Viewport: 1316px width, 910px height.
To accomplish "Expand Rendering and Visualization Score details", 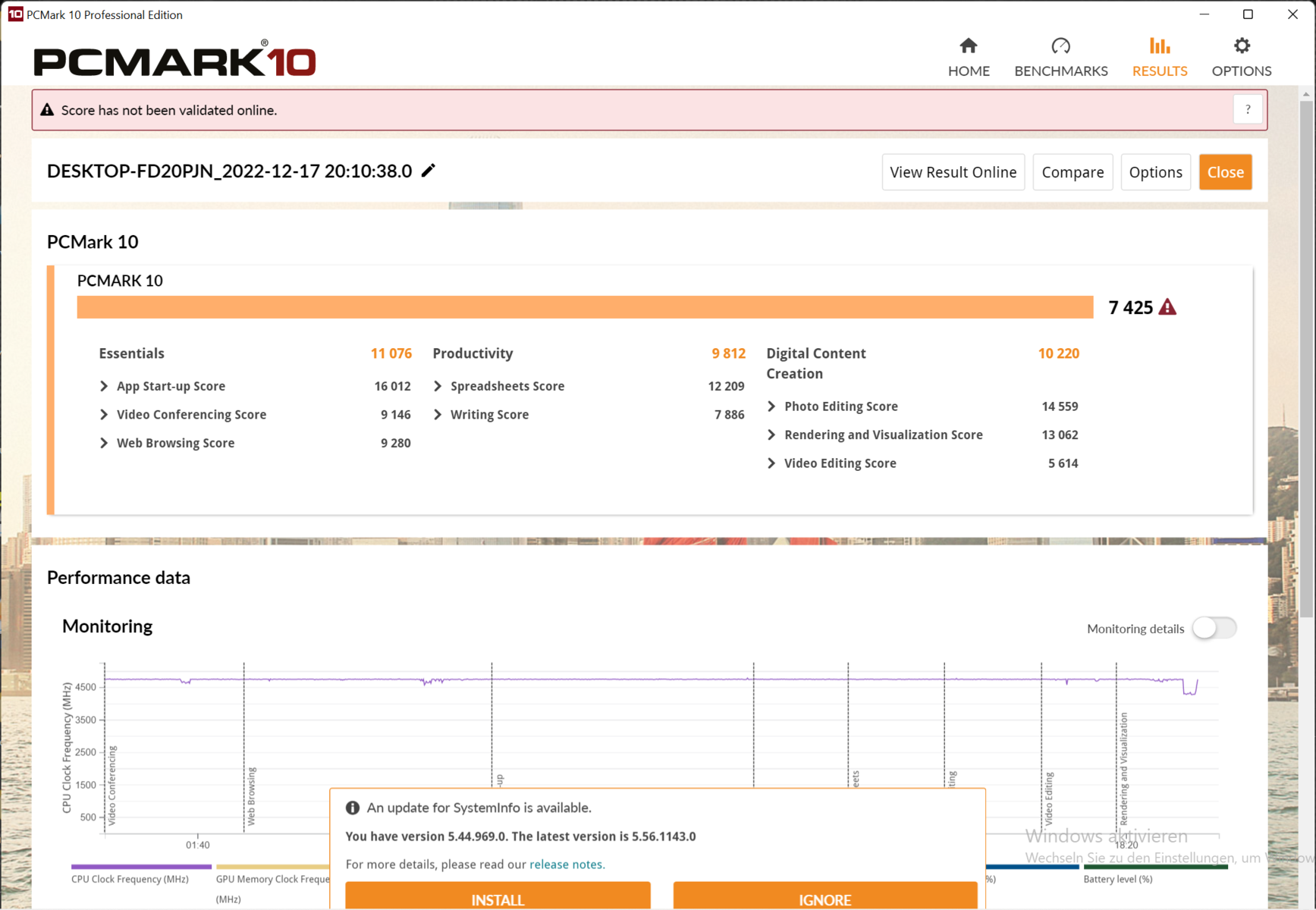I will click(771, 435).
